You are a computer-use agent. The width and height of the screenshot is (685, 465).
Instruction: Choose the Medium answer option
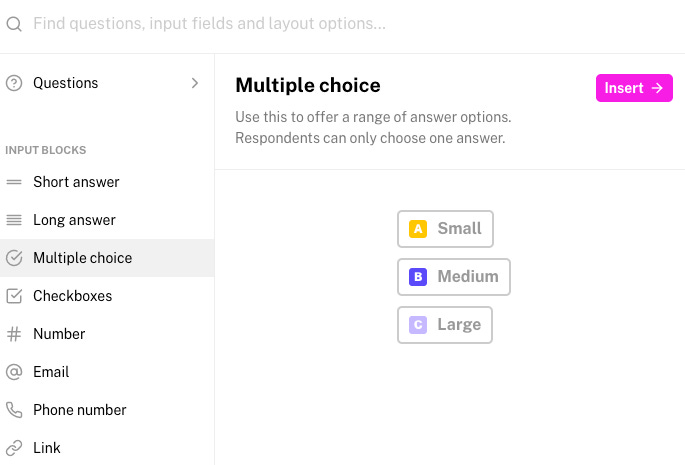pyautogui.click(x=454, y=277)
